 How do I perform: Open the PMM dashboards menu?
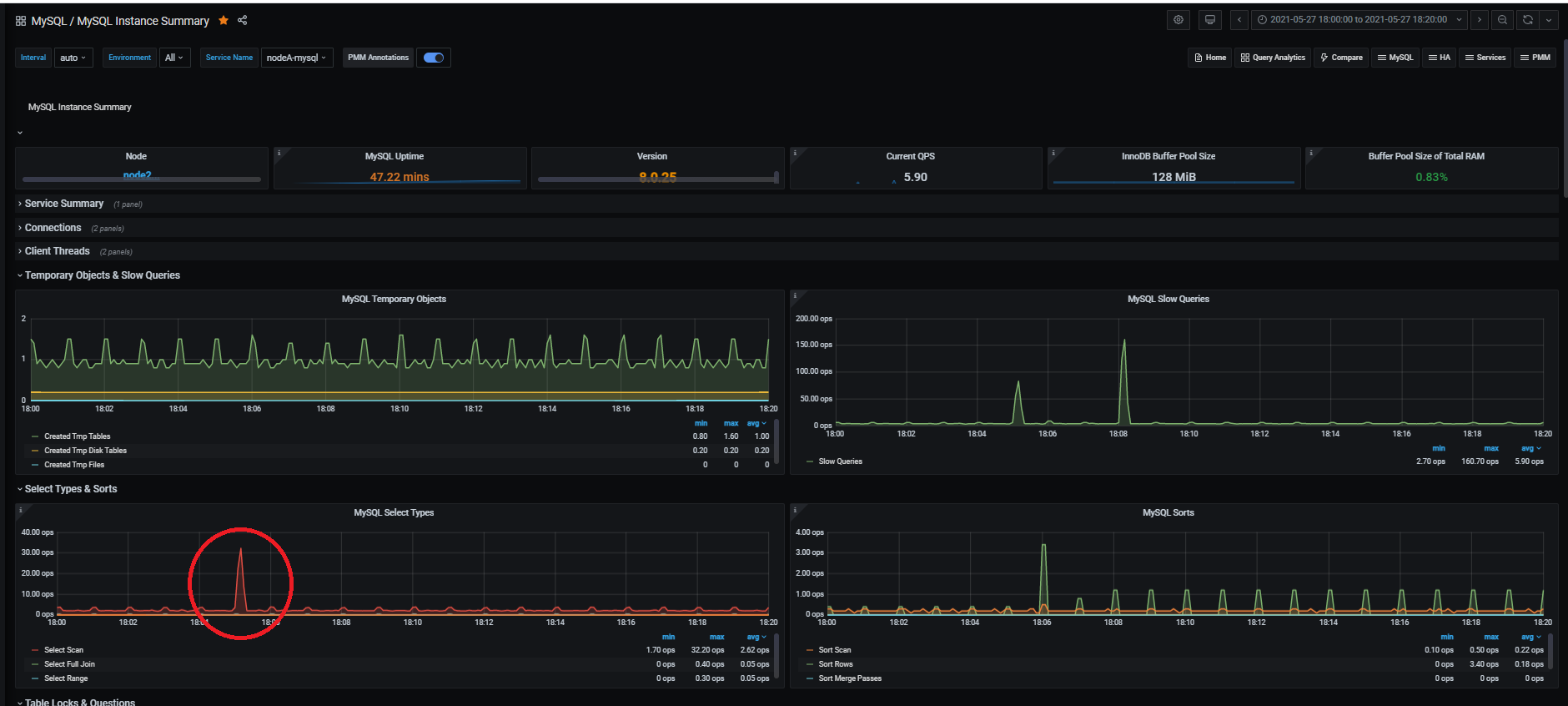[x=1535, y=58]
